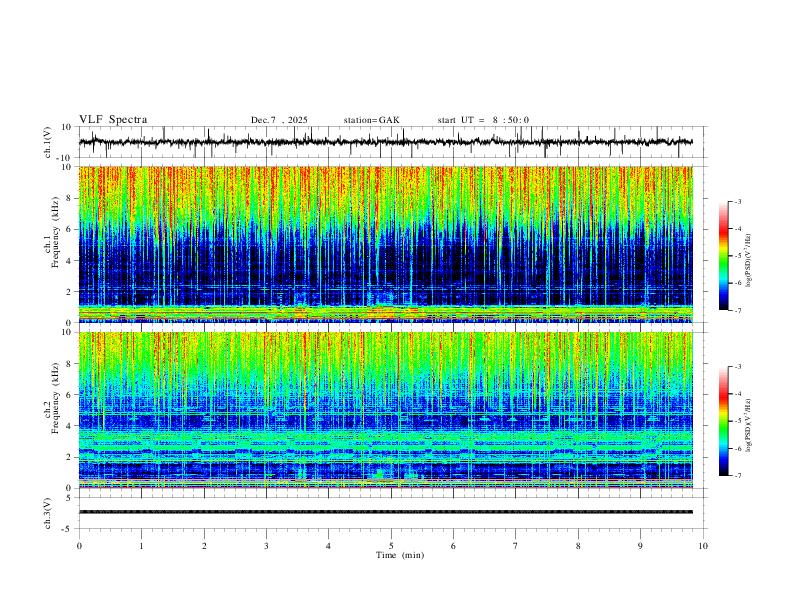Click the "ch.3(V)" axis label
This screenshot has width=792, height=612.
(x=48, y=513)
